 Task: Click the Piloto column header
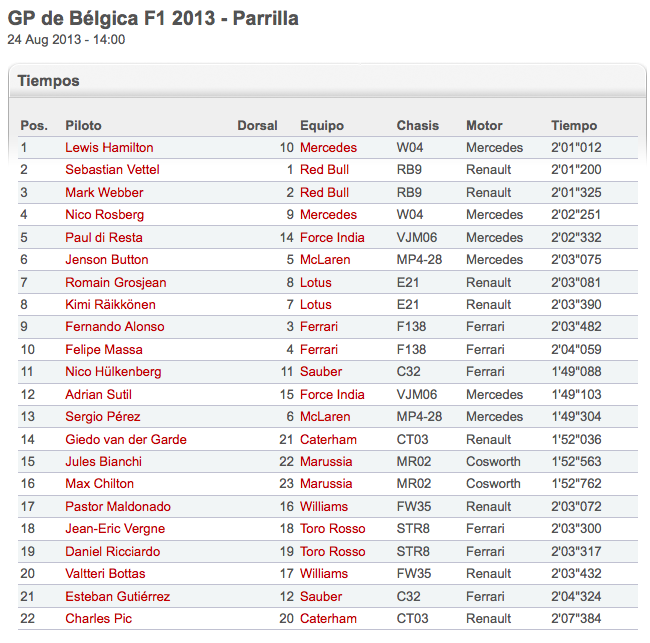point(83,126)
